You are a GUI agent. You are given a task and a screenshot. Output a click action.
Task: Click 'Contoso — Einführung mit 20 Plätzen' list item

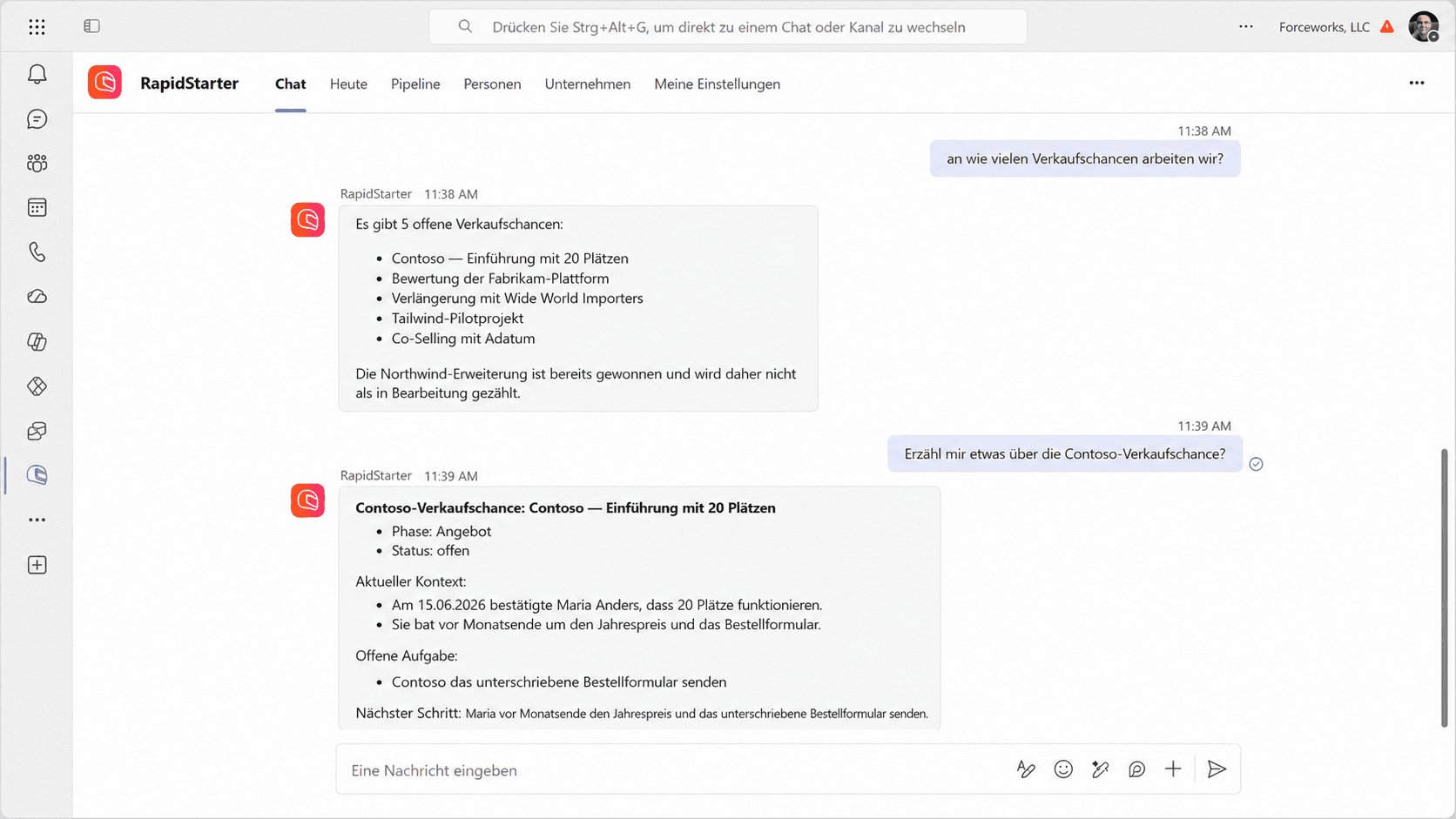click(509, 258)
